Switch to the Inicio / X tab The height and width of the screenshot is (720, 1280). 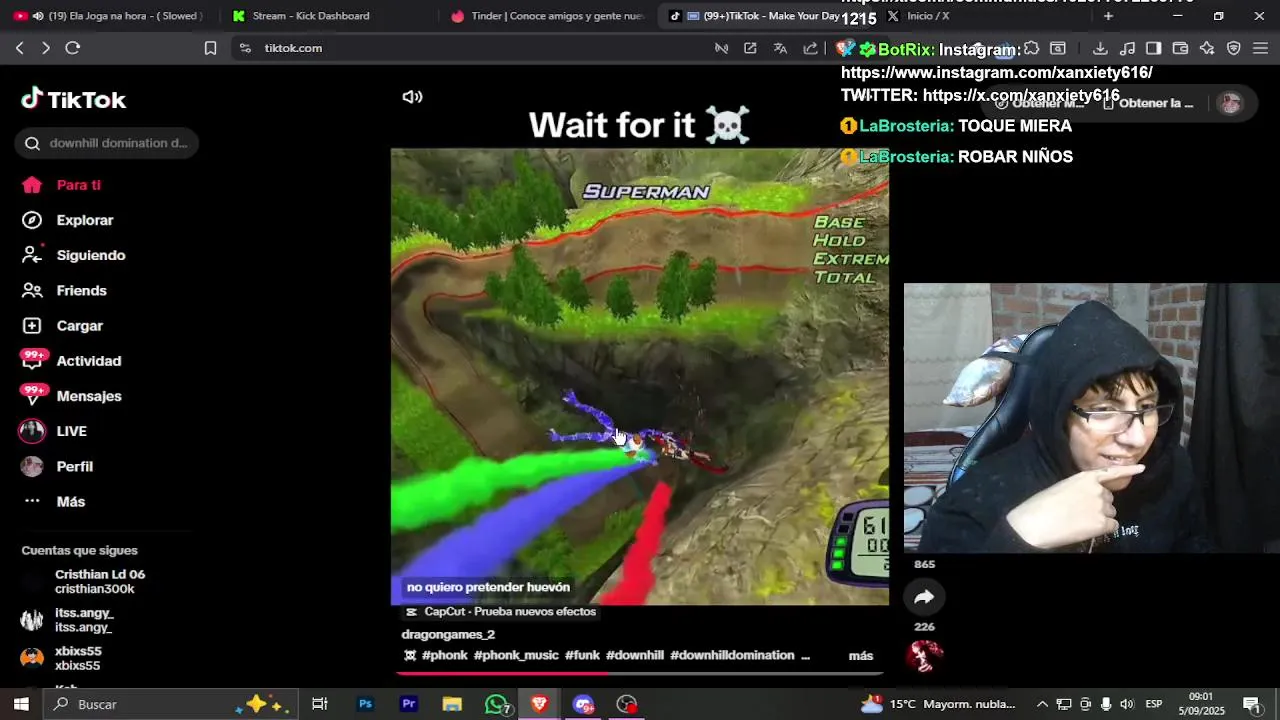pos(928,16)
